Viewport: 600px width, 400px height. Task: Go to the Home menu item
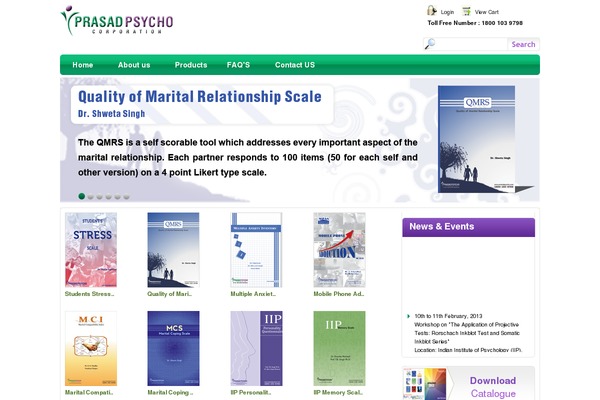coord(83,65)
